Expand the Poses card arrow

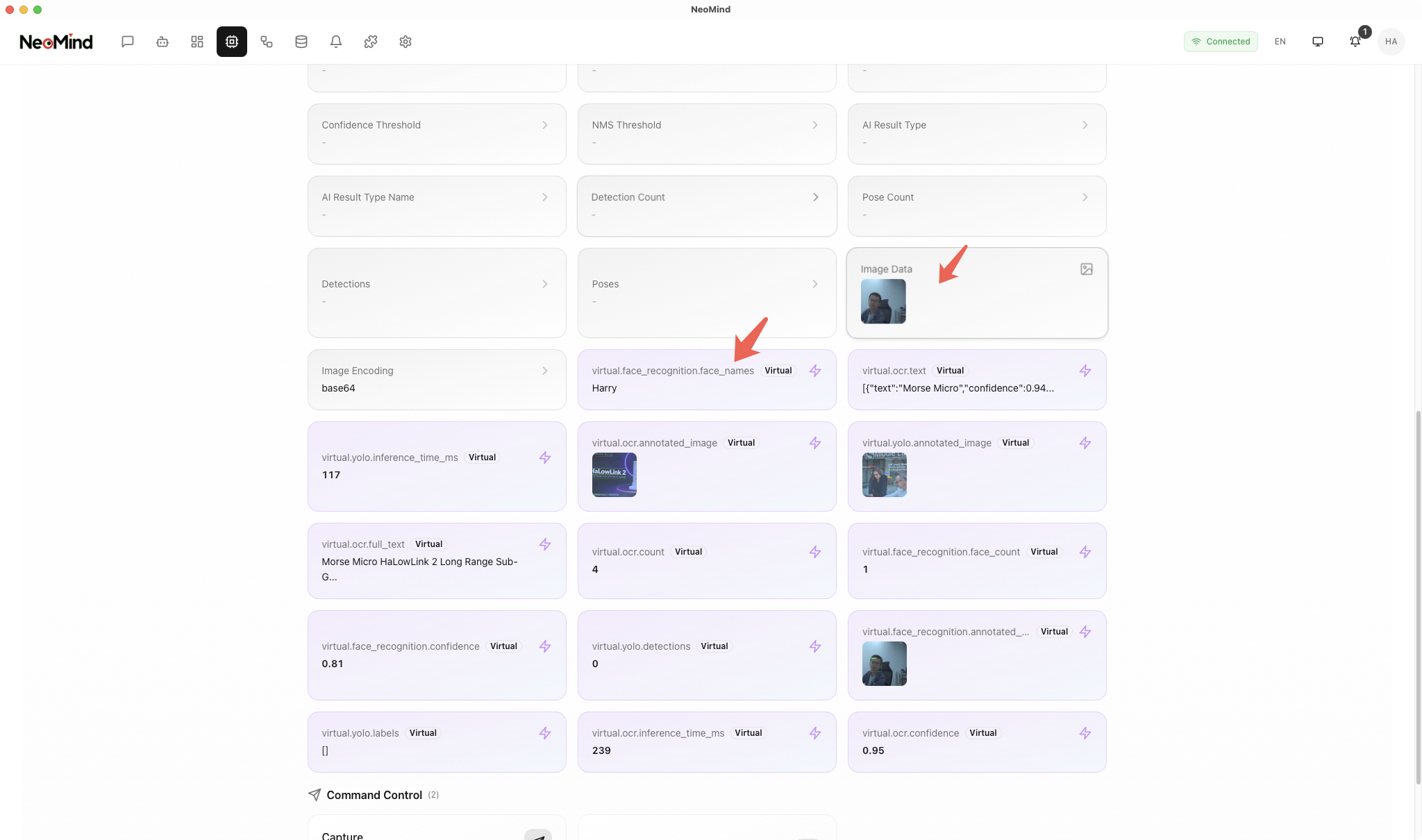815,284
